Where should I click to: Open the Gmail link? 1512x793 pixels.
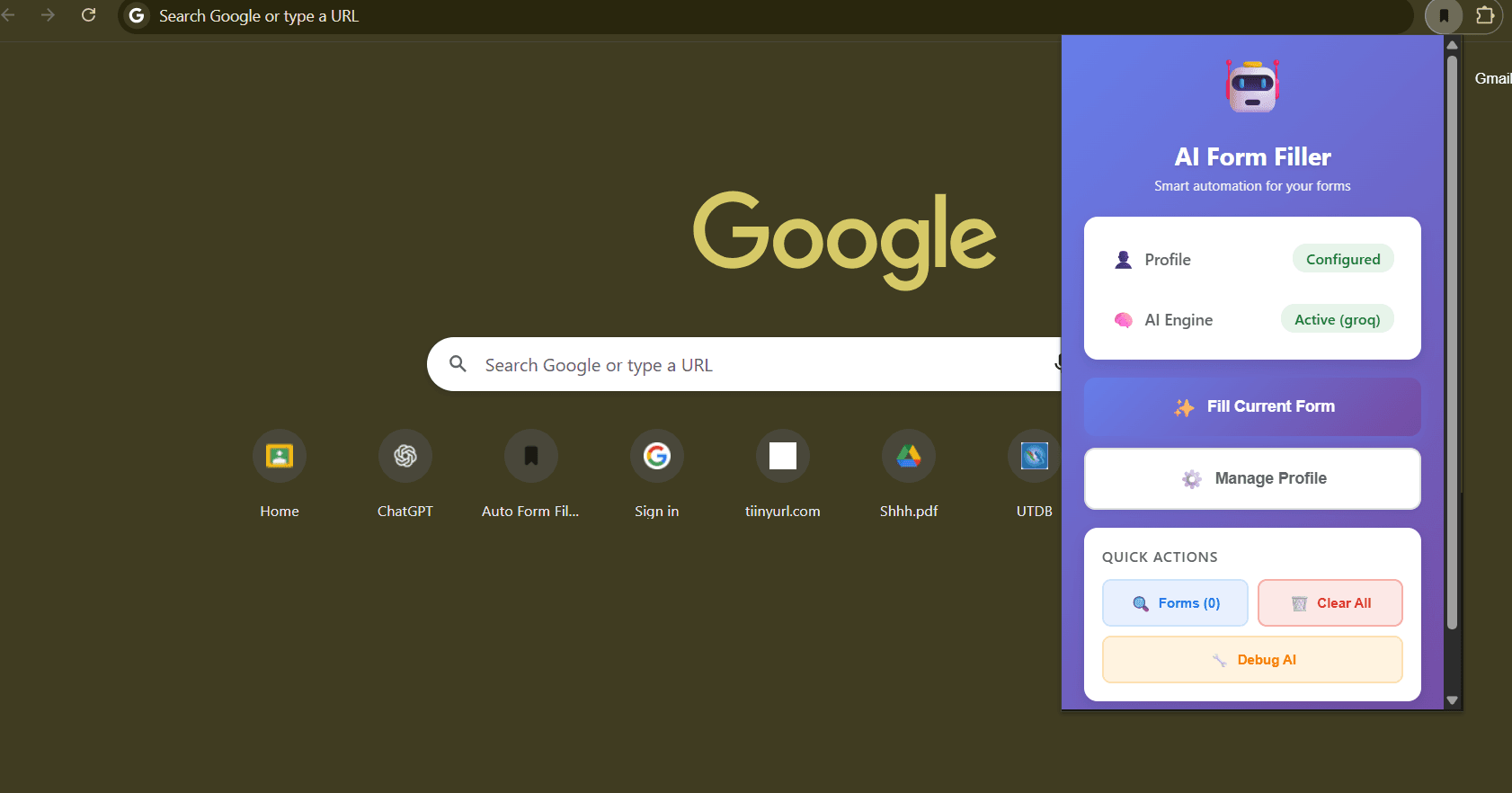tap(1492, 78)
